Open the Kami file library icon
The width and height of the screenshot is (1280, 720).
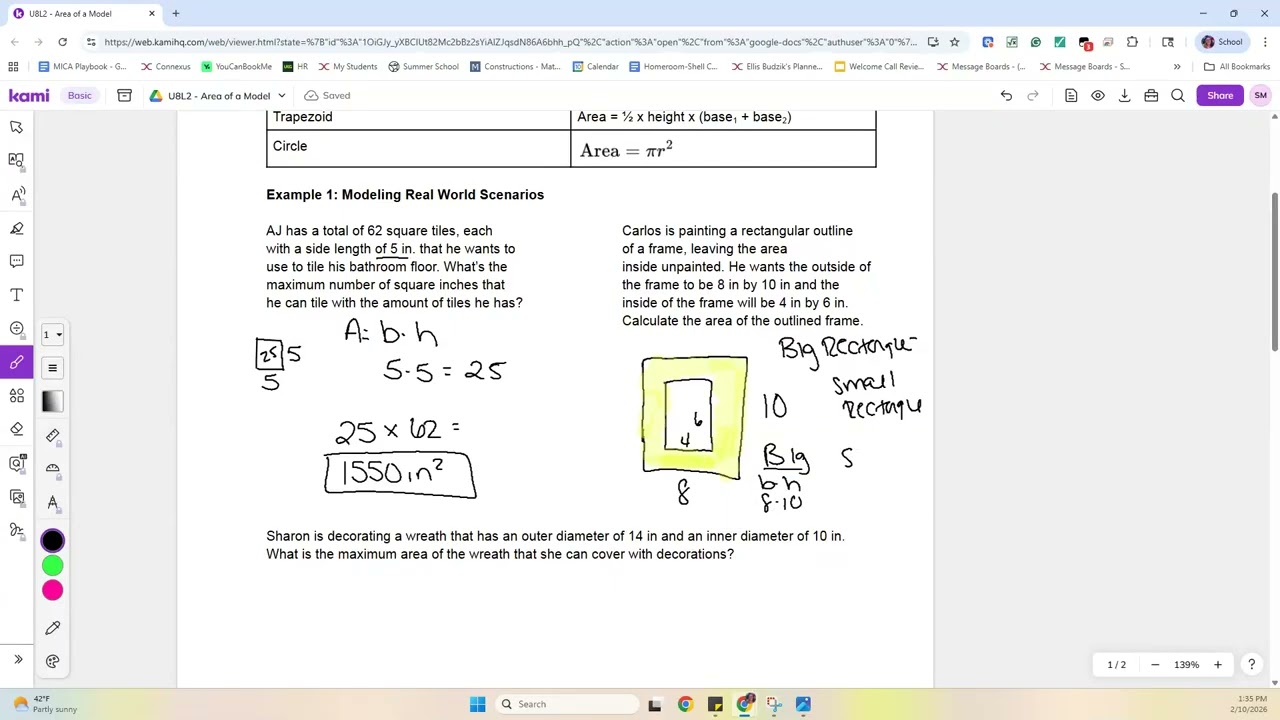pyautogui.click(x=124, y=95)
